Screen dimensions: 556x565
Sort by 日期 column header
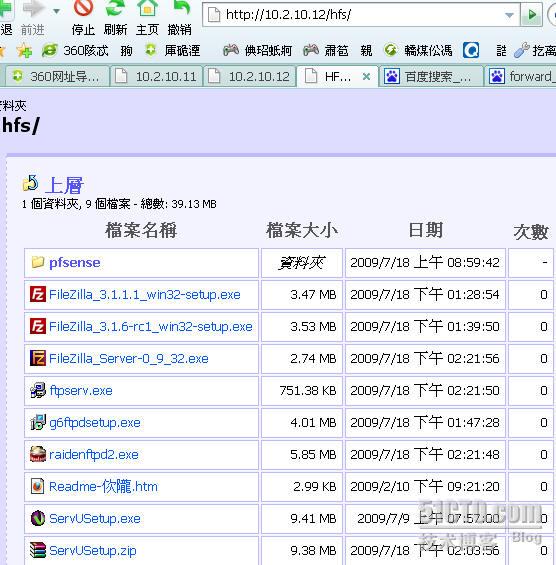click(426, 230)
